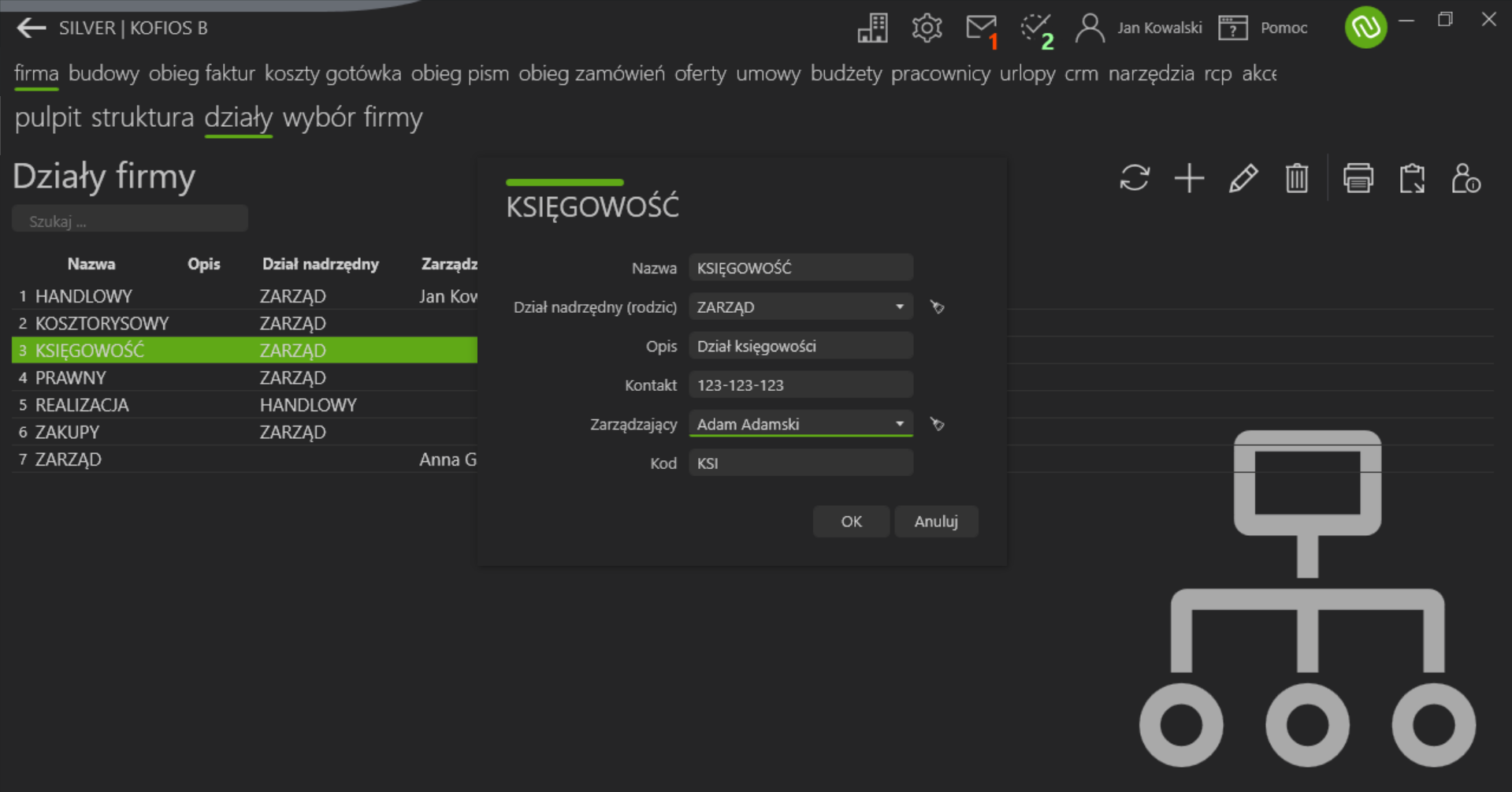
Task: Select the KOSZTORYSOWY row
Action: [244, 323]
